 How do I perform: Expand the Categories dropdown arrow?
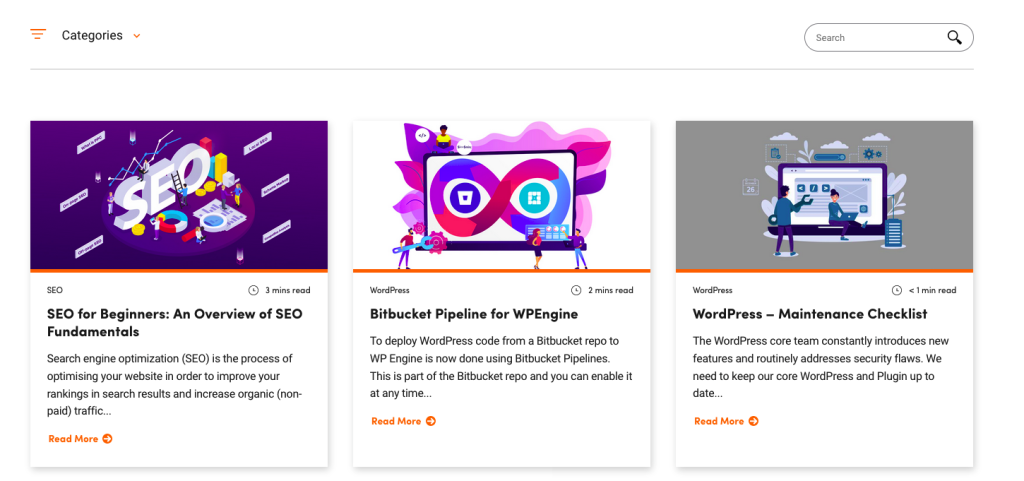coord(136,36)
